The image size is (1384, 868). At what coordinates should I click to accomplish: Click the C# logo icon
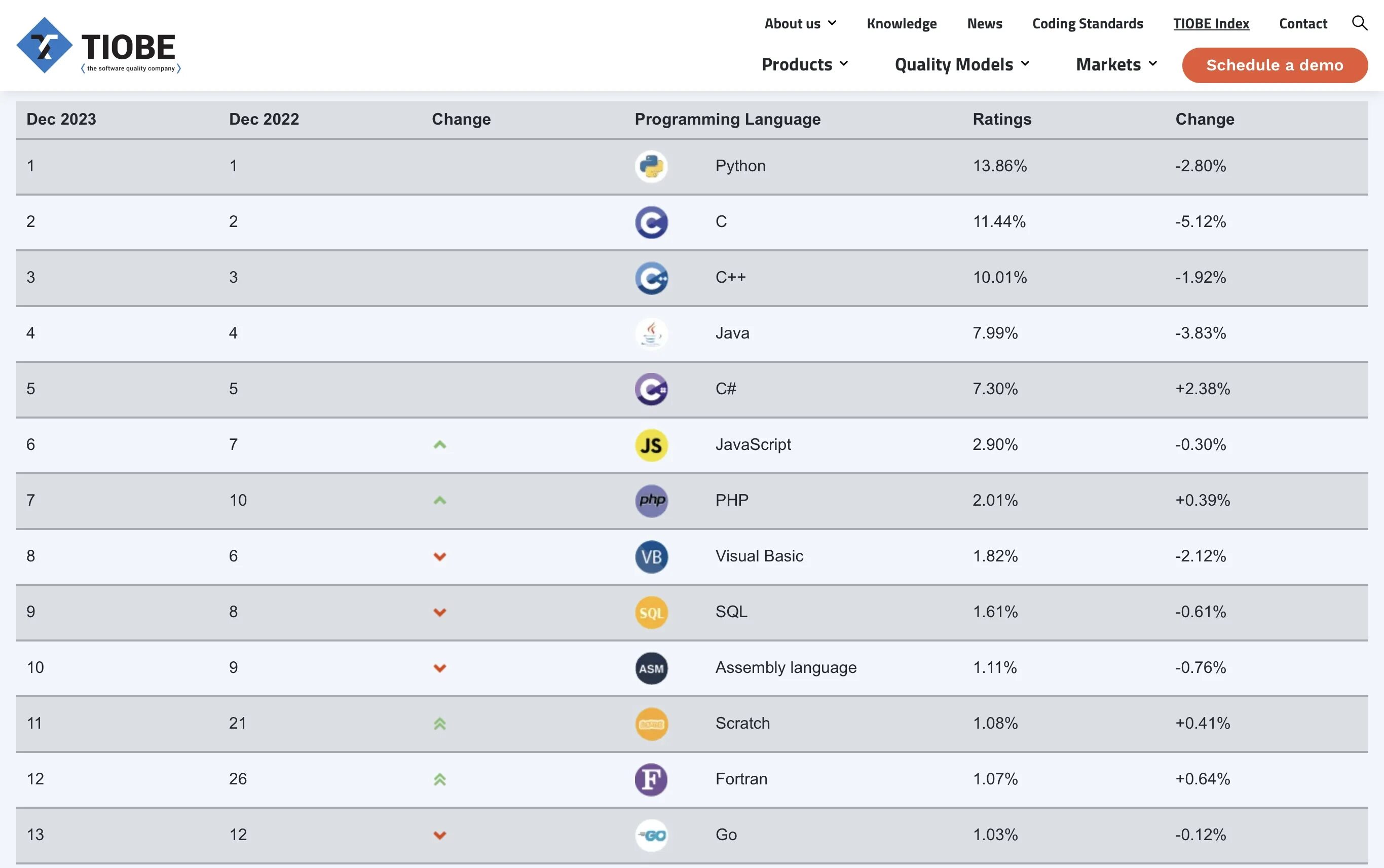pyautogui.click(x=651, y=389)
